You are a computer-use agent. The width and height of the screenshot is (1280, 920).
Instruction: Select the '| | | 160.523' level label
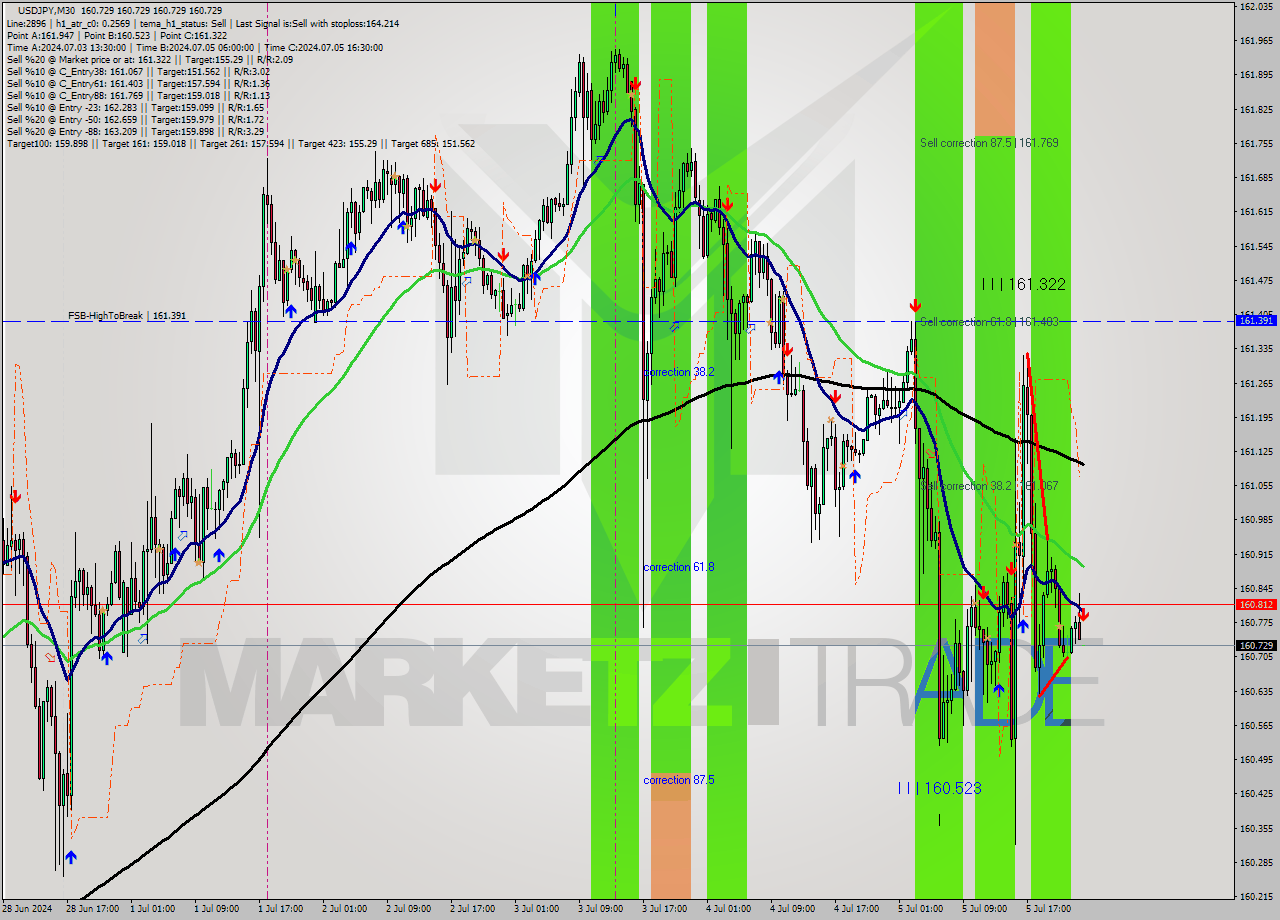tap(939, 788)
